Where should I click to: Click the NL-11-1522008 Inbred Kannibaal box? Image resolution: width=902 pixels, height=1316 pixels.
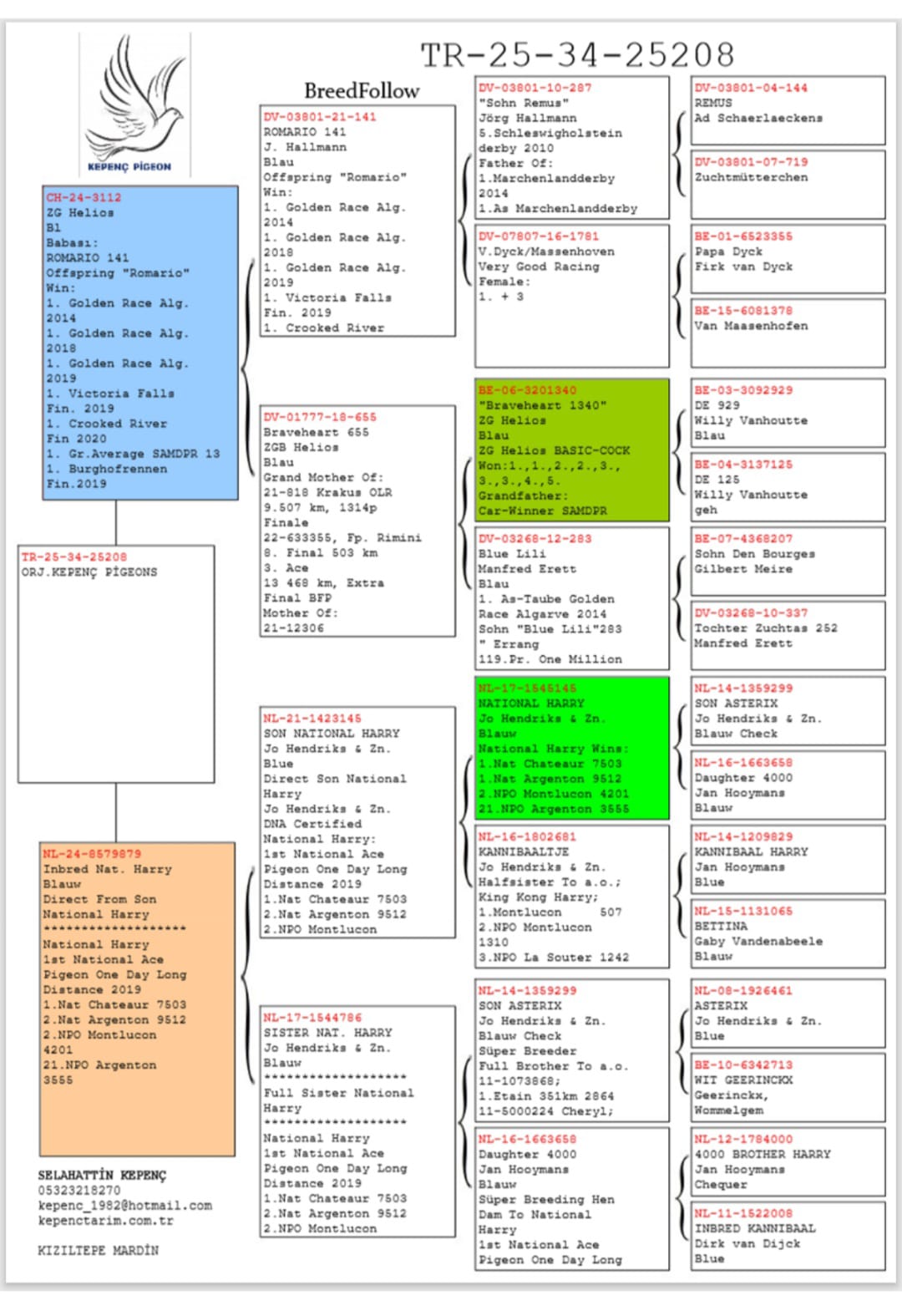788,1235
